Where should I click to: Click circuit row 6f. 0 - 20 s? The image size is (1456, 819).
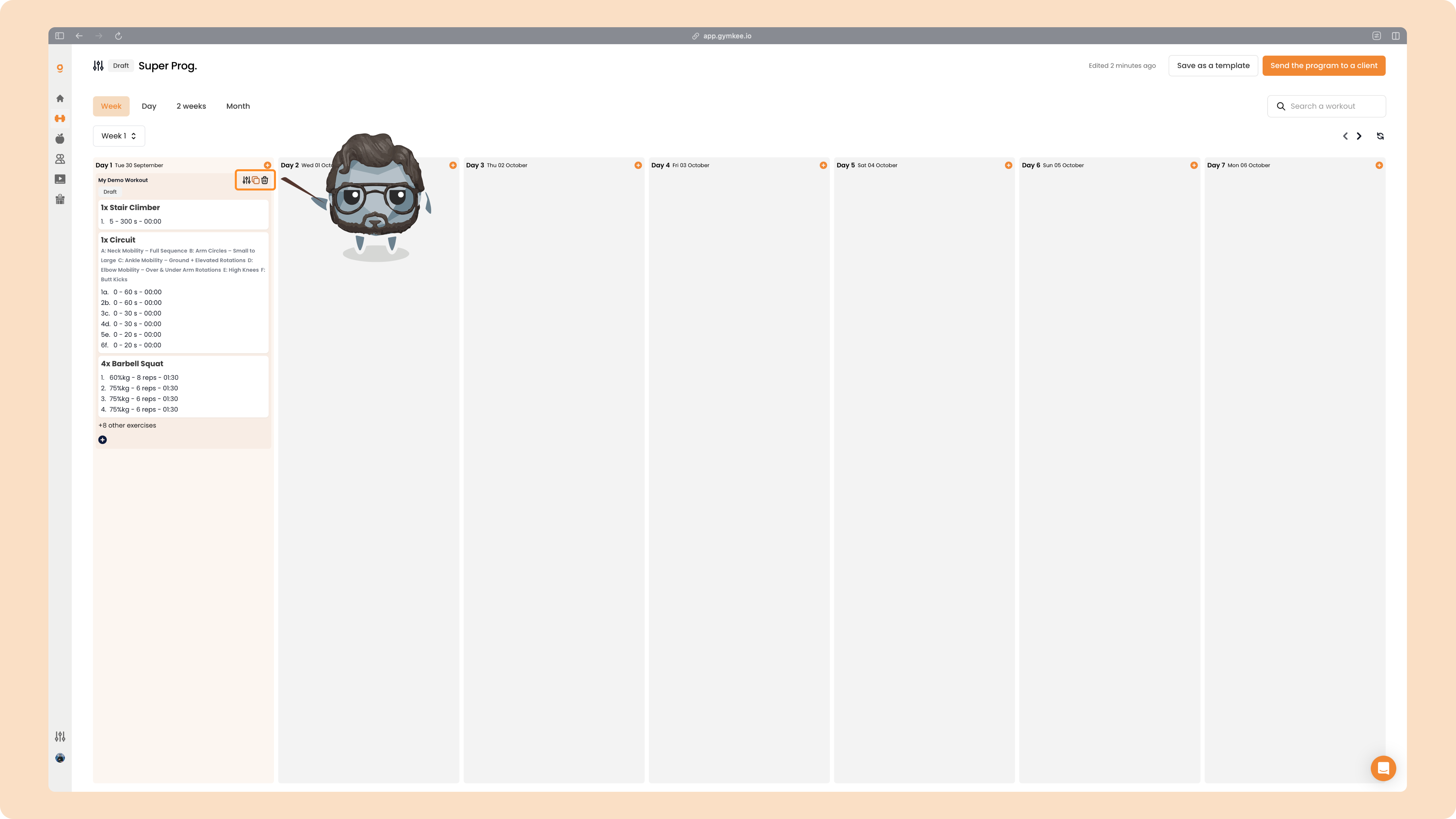point(131,345)
